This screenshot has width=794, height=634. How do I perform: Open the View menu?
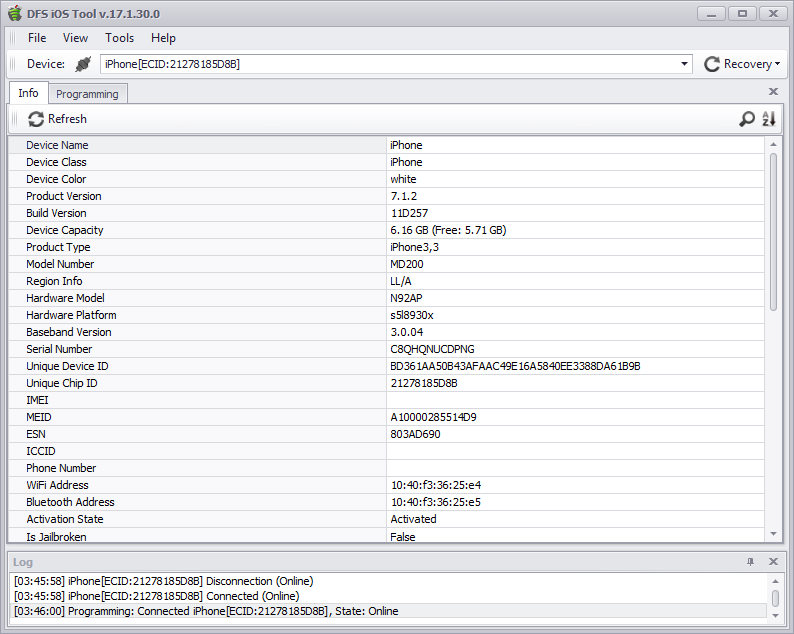(75, 38)
